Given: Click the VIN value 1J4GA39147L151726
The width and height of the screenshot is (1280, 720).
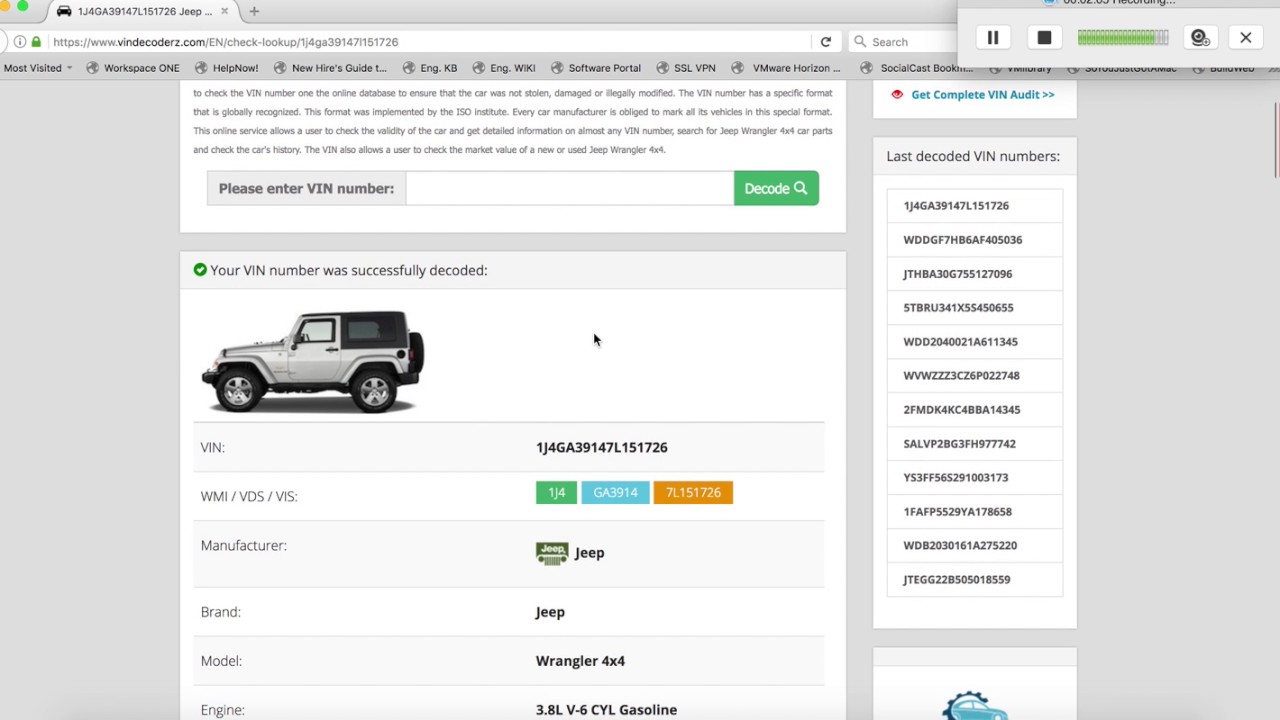Looking at the screenshot, I should click(601, 447).
